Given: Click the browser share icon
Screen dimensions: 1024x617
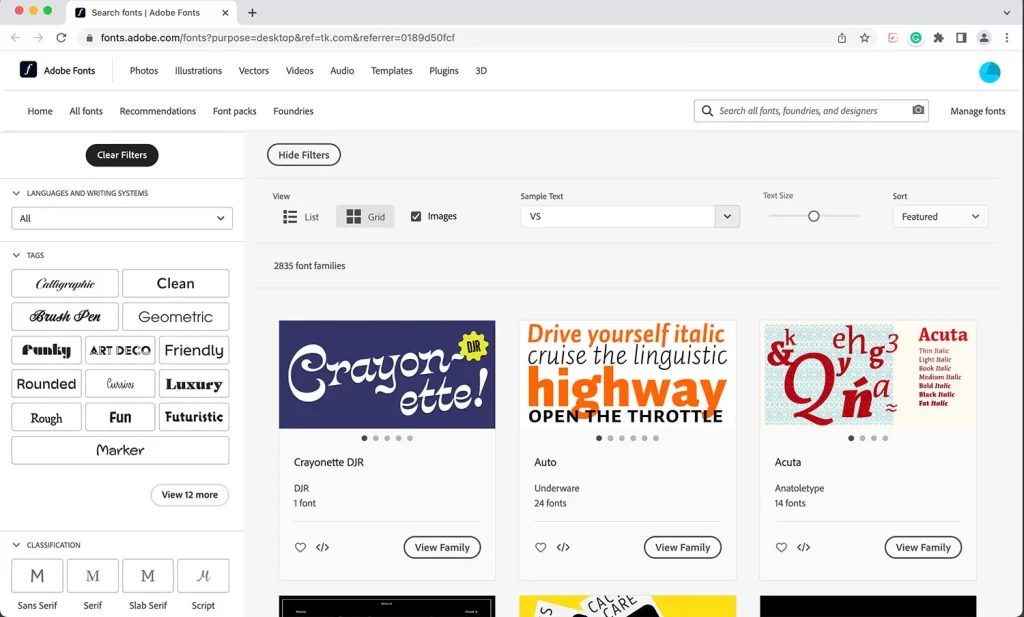Looking at the screenshot, I should [x=842, y=38].
